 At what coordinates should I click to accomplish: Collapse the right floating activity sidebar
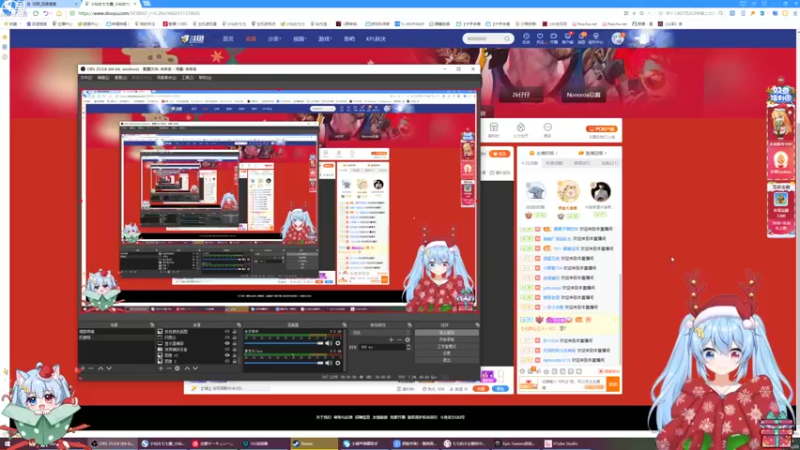click(780, 80)
